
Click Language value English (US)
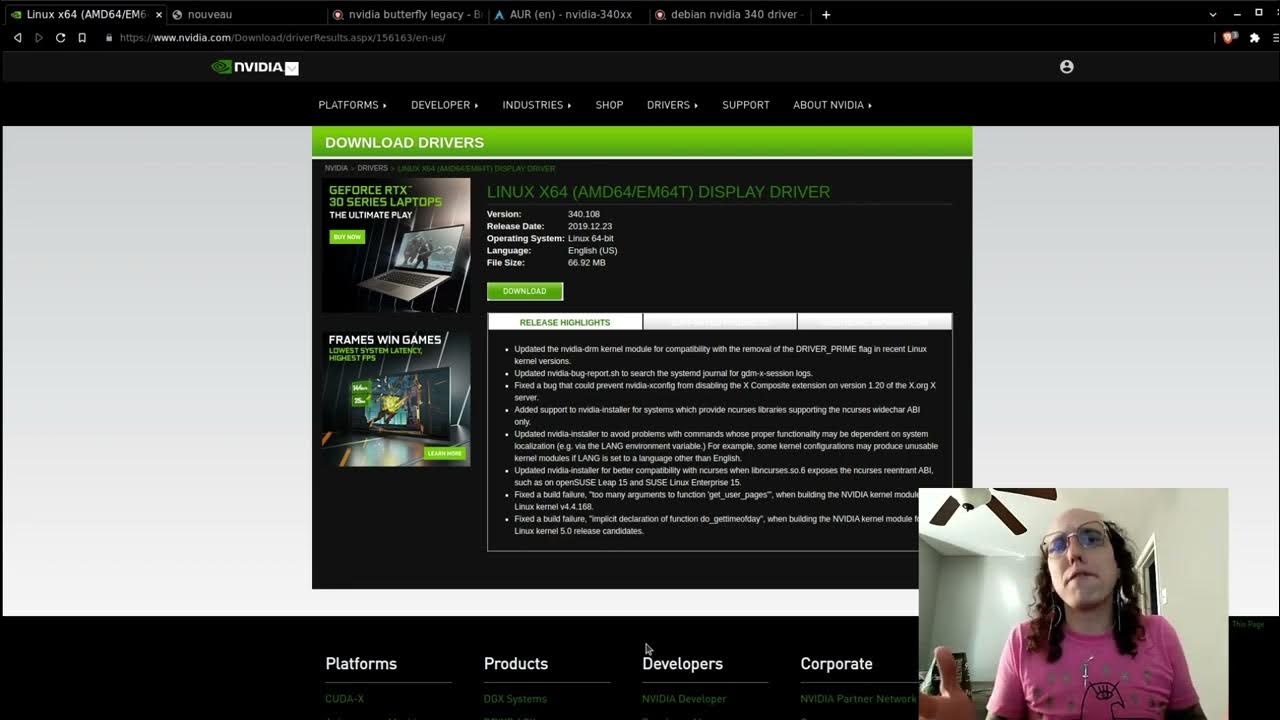[x=593, y=250]
